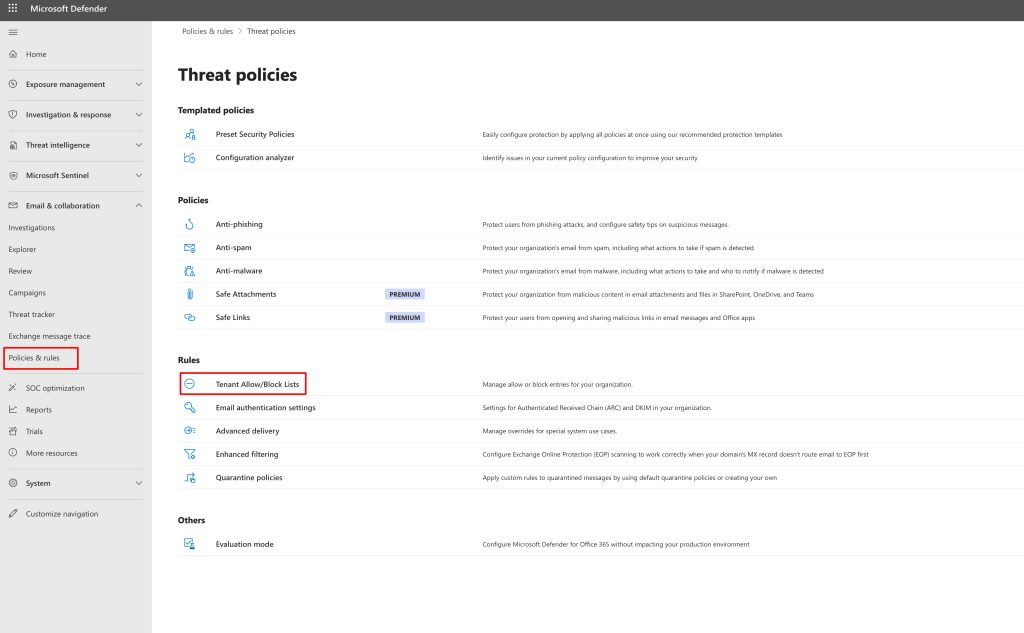Screen dimensions: 1024x633
Task: Open the app launcher grid icon
Action: (13, 8)
